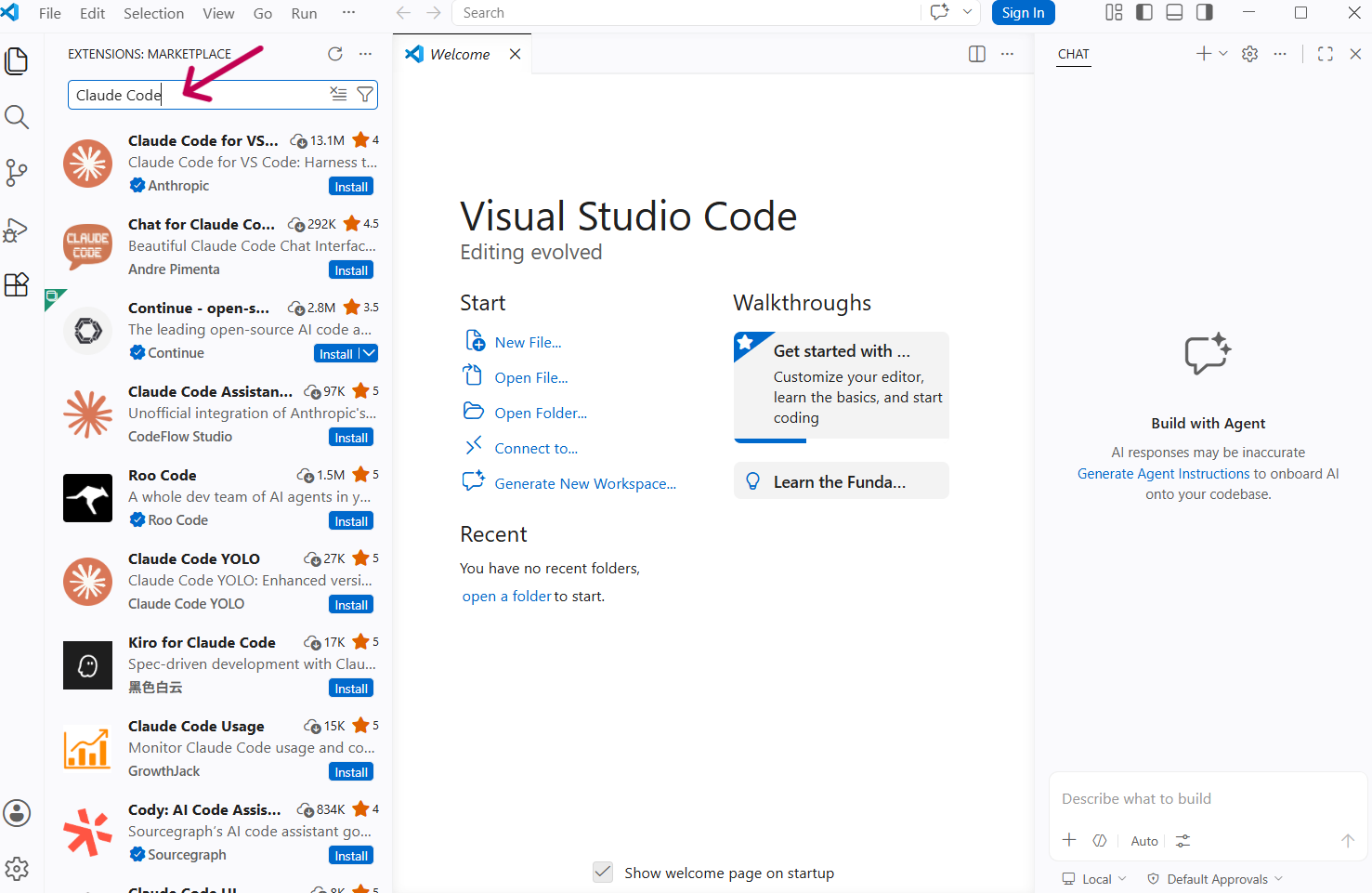
Task: Maximize the chat panel
Action: pyautogui.click(x=1326, y=54)
